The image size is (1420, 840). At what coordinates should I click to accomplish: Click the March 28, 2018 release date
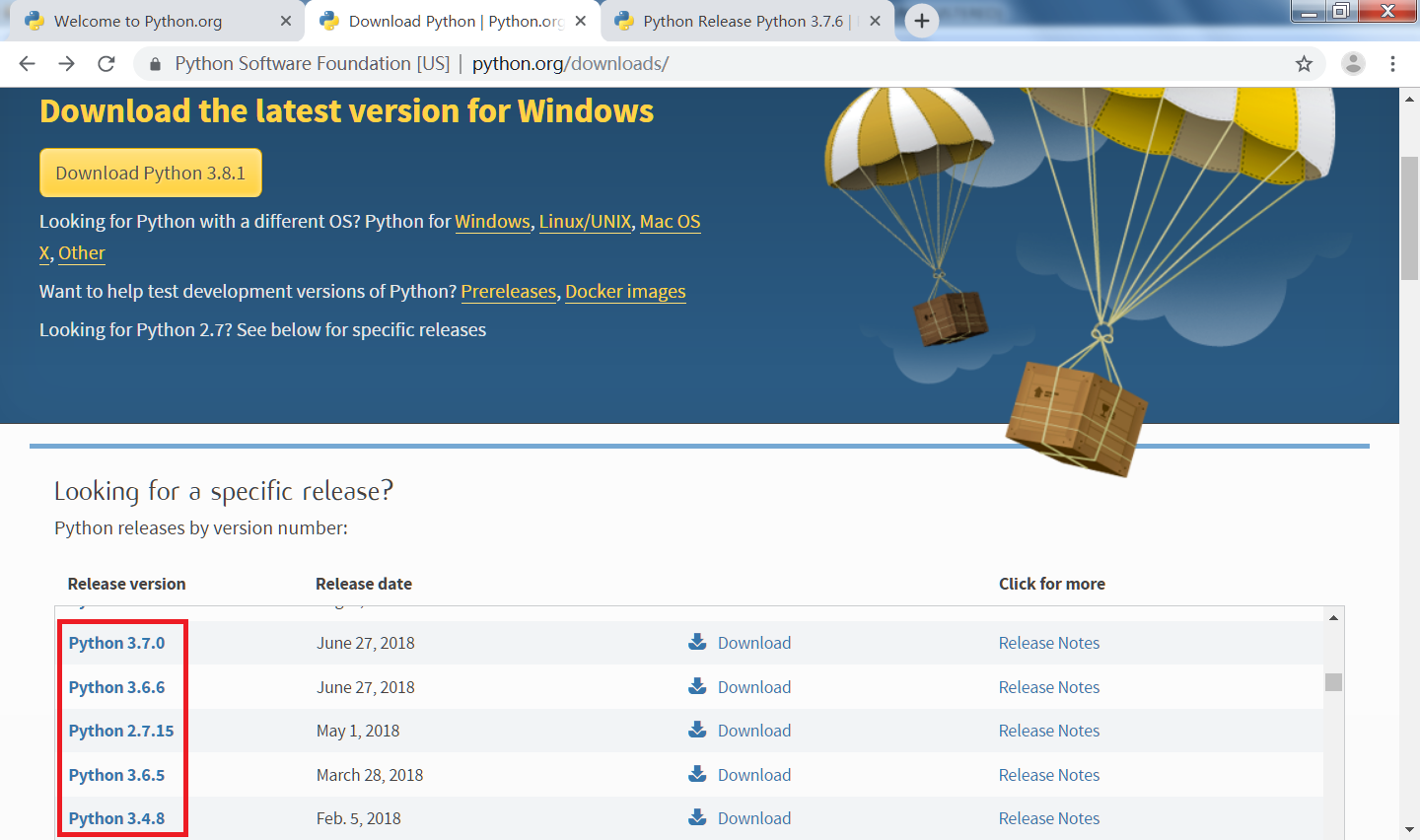[x=370, y=775]
